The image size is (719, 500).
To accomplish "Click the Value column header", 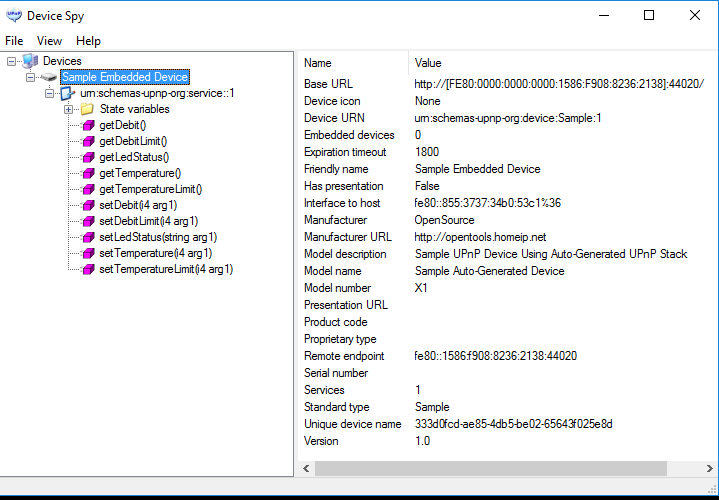I will (428, 63).
